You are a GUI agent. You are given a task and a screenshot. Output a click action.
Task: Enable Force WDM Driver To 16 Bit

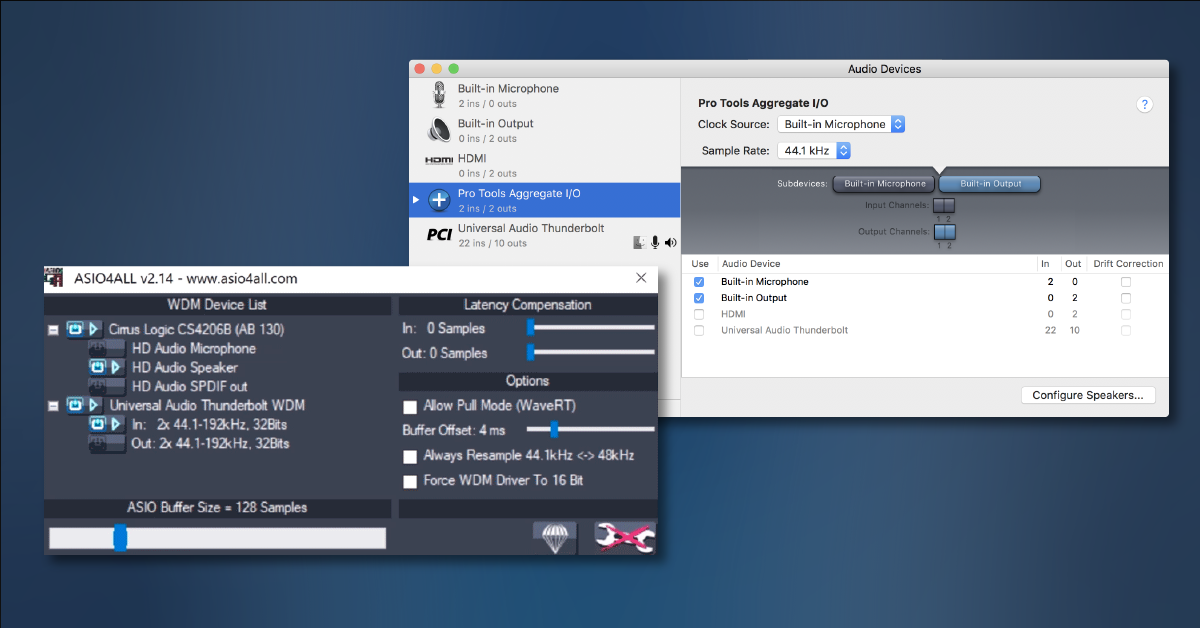pos(410,481)
